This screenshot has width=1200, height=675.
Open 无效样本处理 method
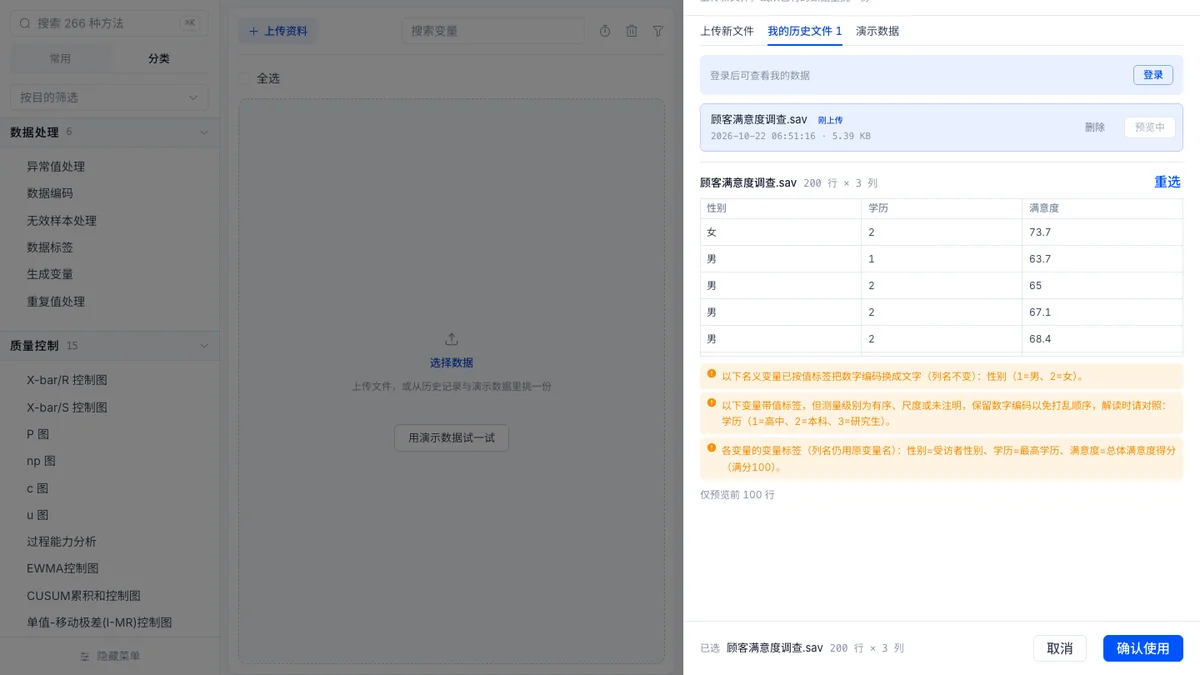pos(62,221)
